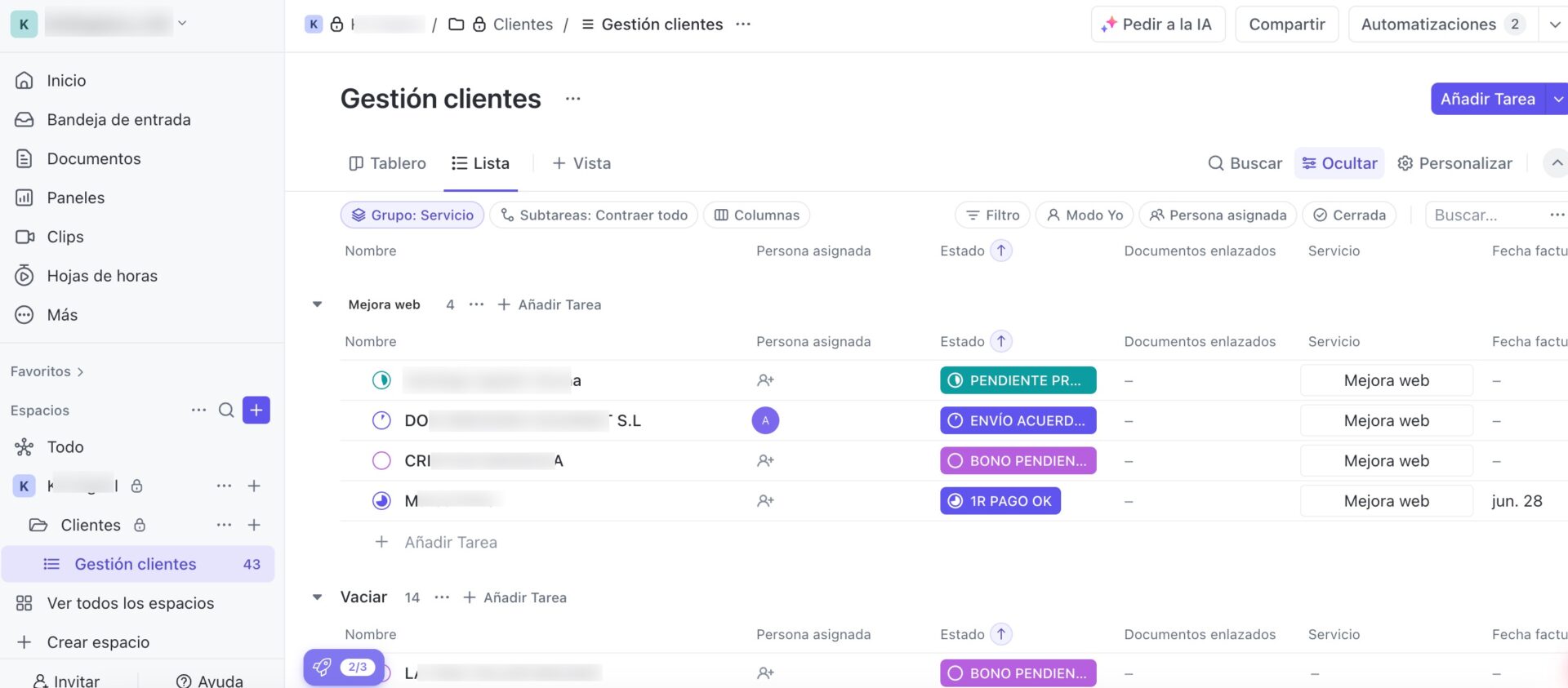The height and width of the screenshot is (688, 1568).
Task: Collapse Vaciar group
Action: click(317, 597)
